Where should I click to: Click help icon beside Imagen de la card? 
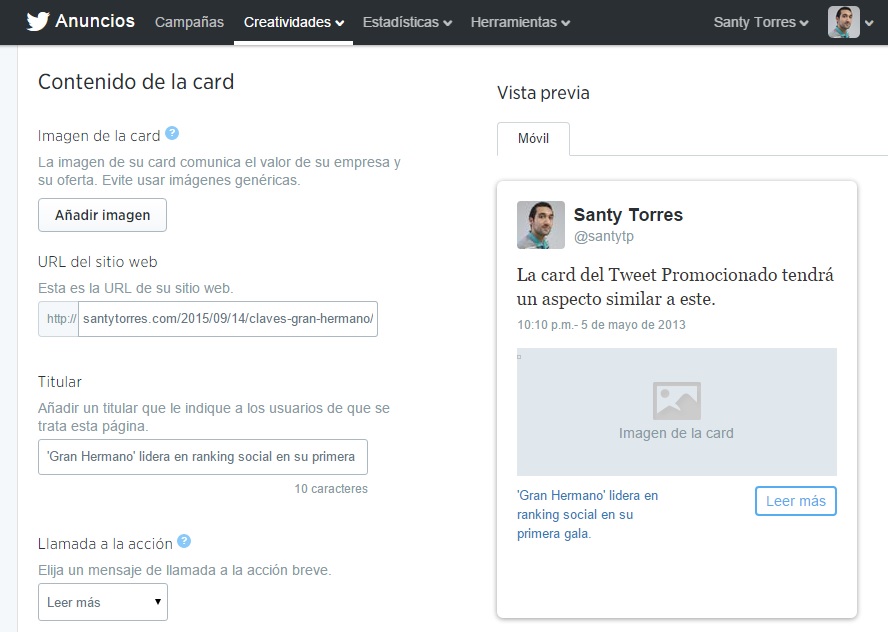pos(172,134)
